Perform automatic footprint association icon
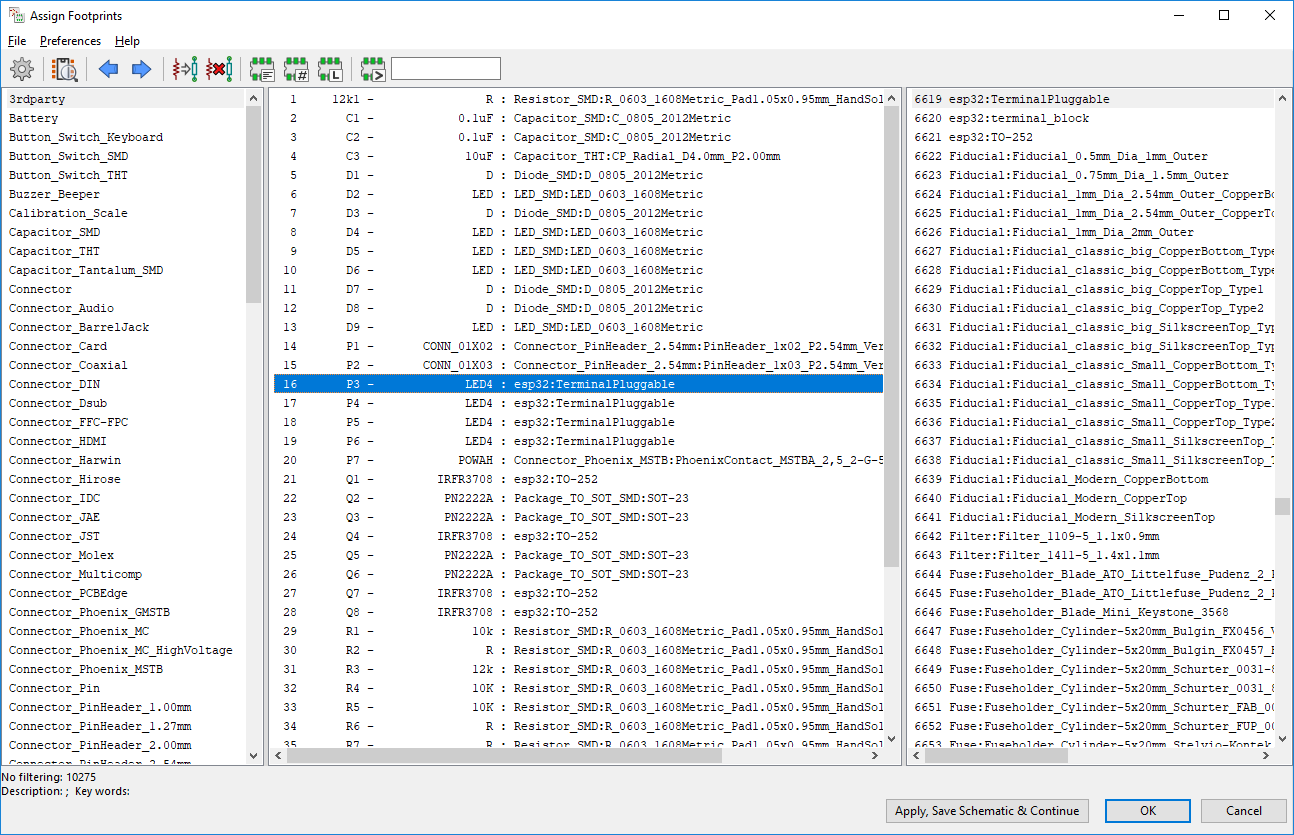 (185, 69)
